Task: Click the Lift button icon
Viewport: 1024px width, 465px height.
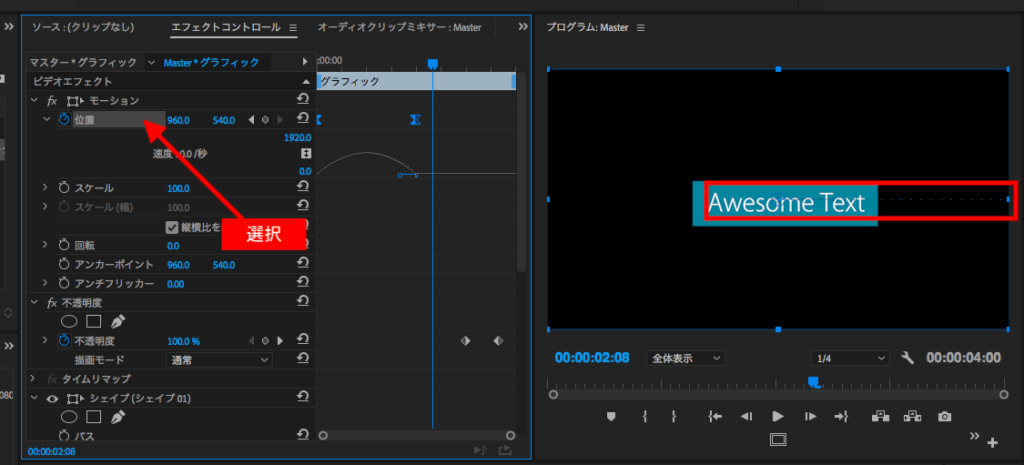Action: (880, 416)
